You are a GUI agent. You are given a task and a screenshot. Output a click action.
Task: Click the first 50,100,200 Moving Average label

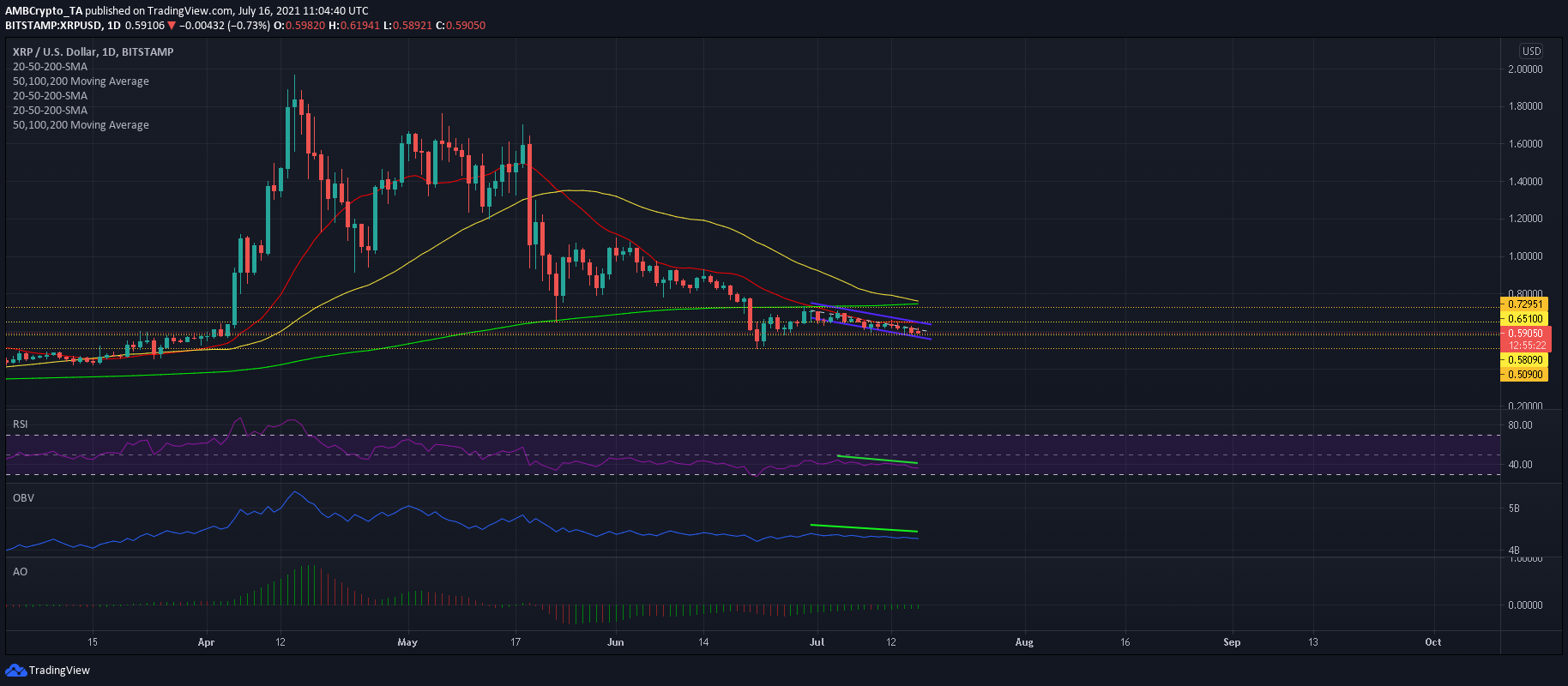(x=81, y=81)
